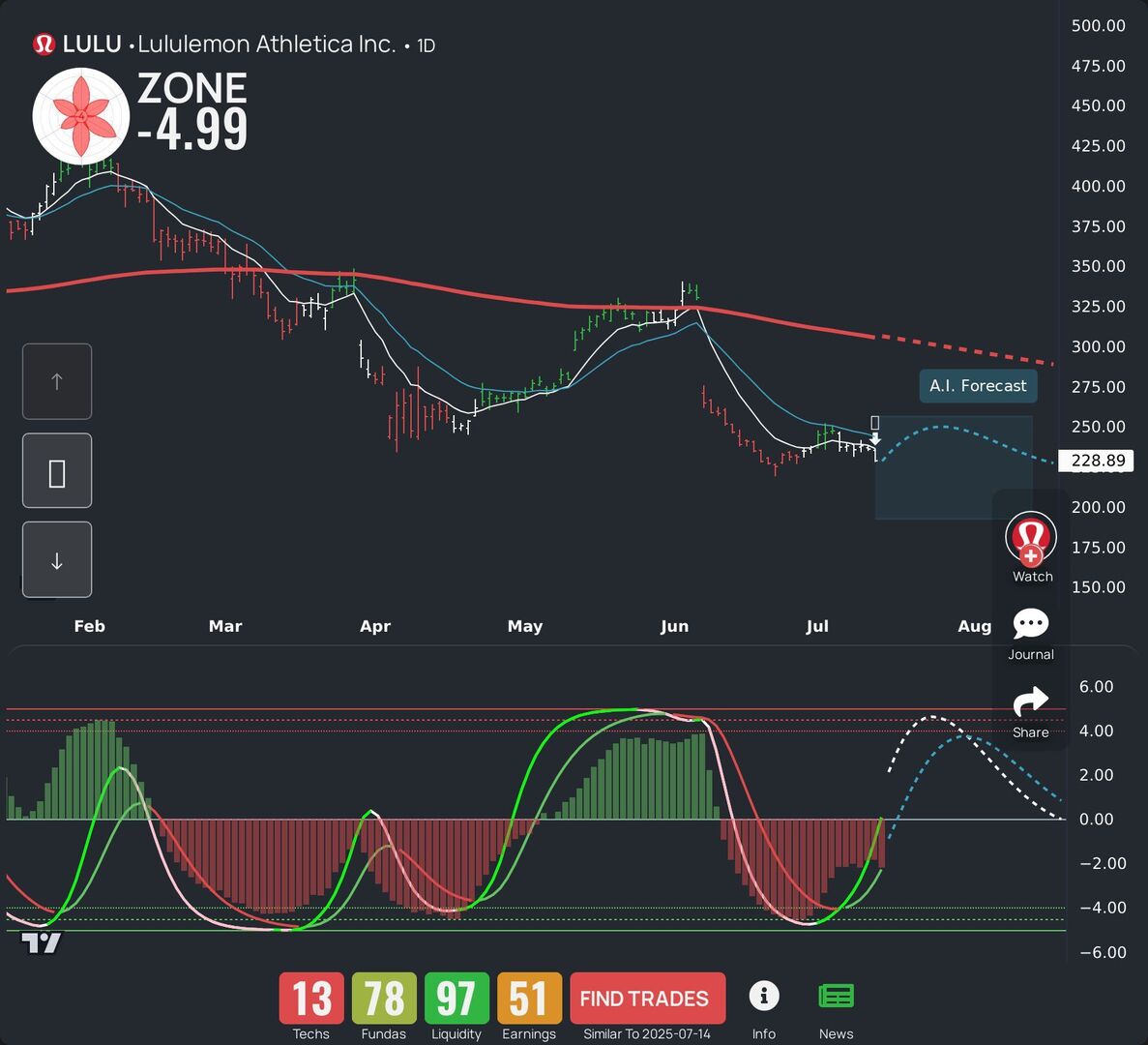Click the May label on time axis
This screenshot has width=1148, height=1045.
pos(525,626)
